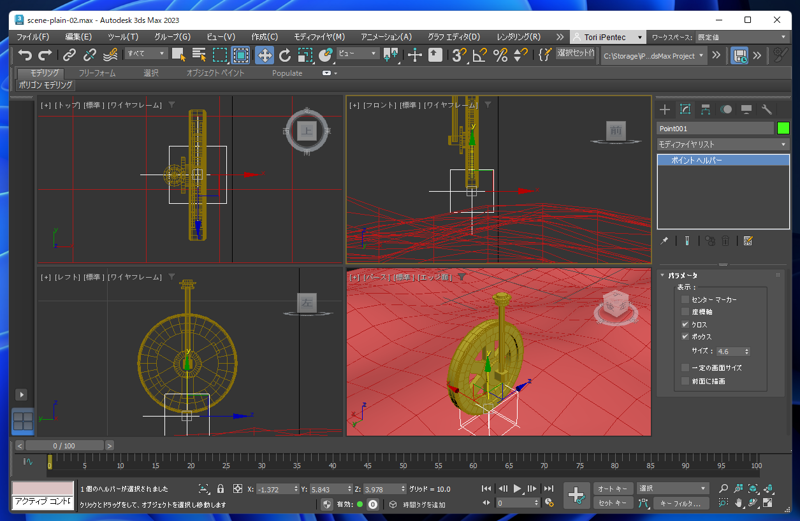Open the Tori iPentec account dropdown

pos(607,37)
